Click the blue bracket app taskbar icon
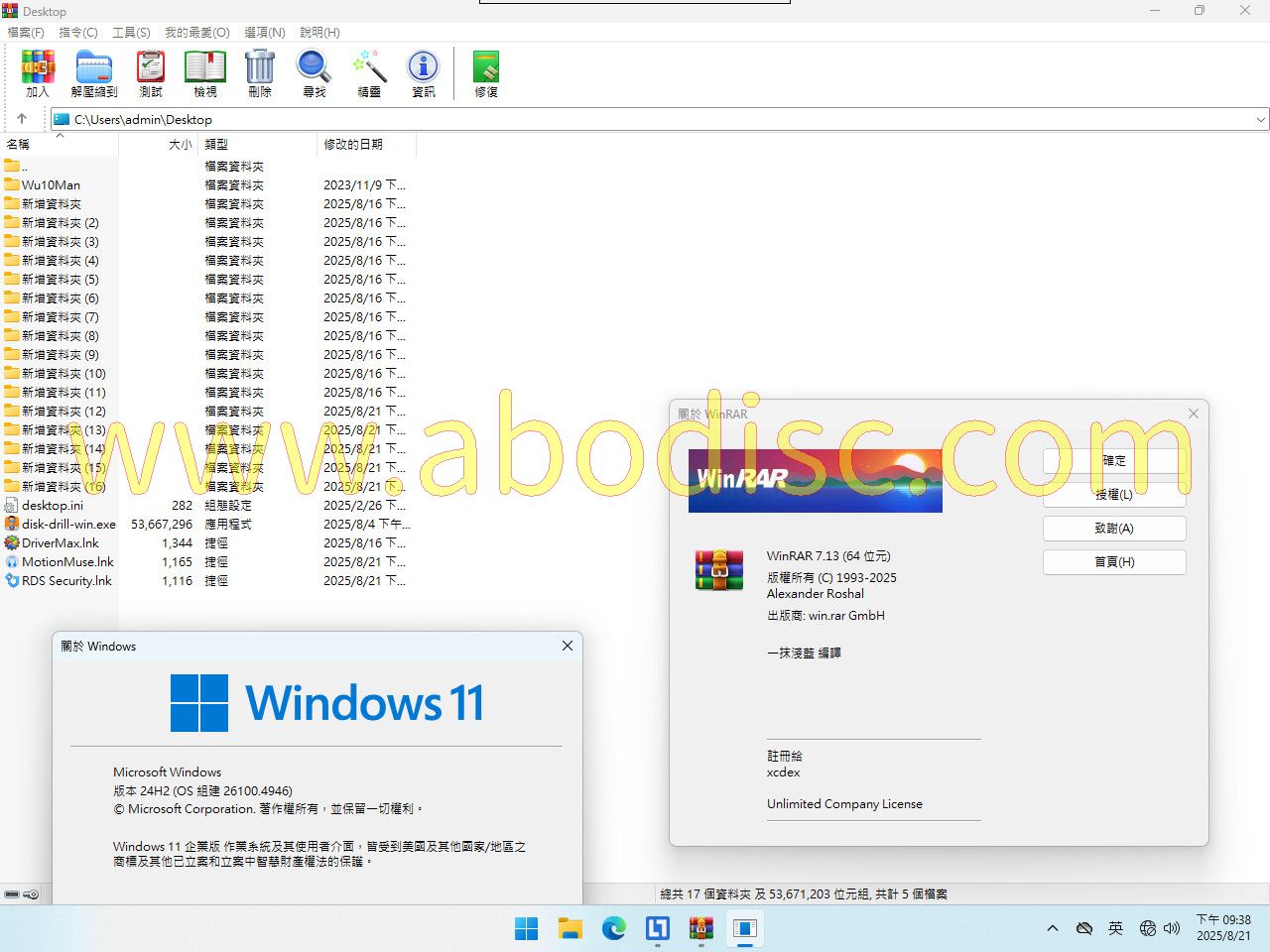Viewport: 1270px width, 952px height. coord(658,928)
